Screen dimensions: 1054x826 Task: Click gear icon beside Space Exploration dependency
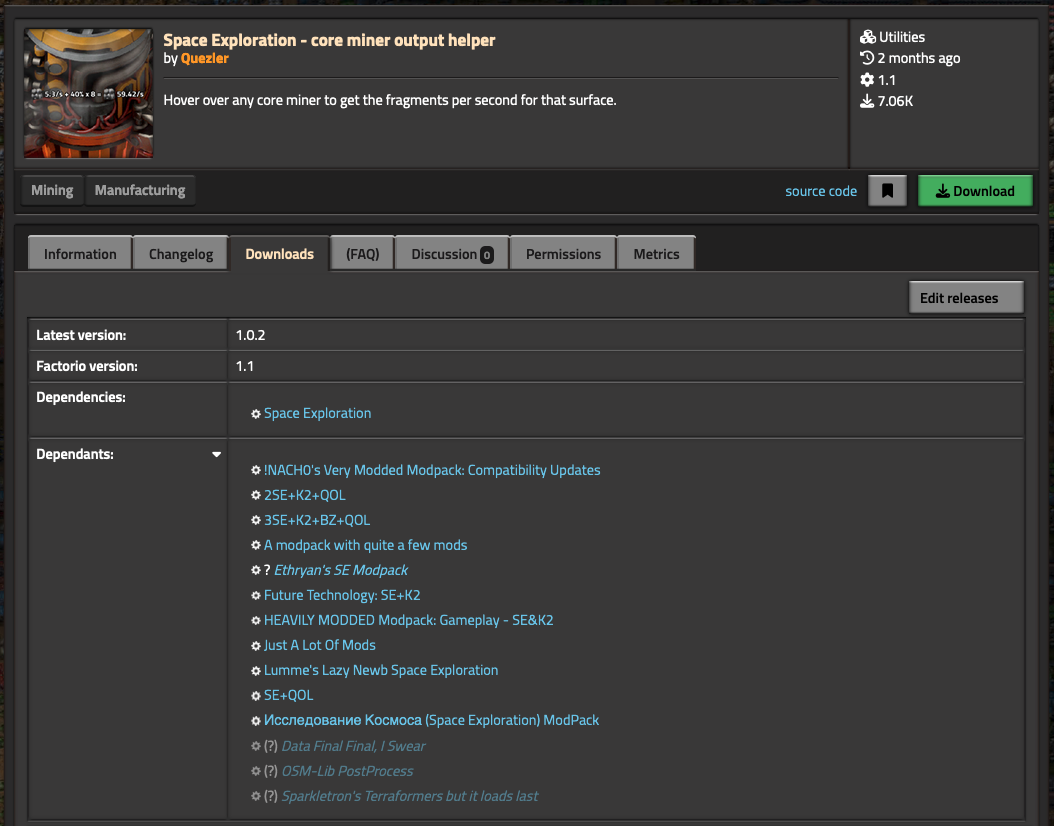pos(256,414)
